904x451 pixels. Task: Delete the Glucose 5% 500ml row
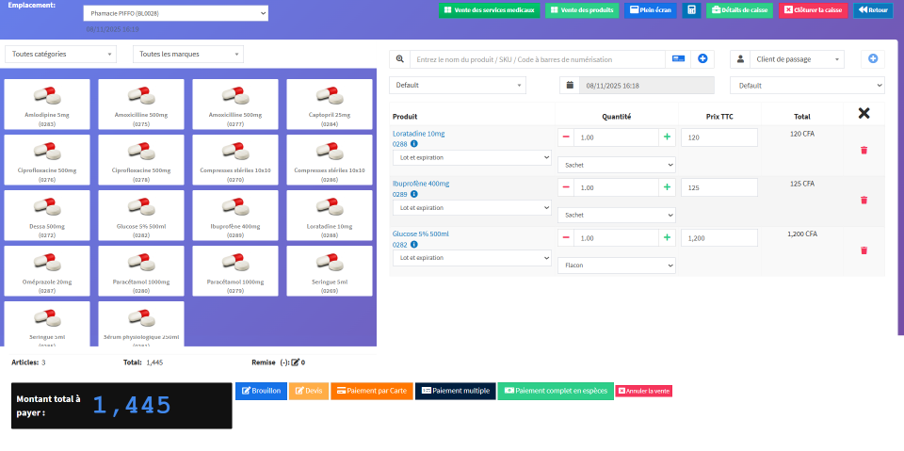pyautogui.click(x=864, y=250)
